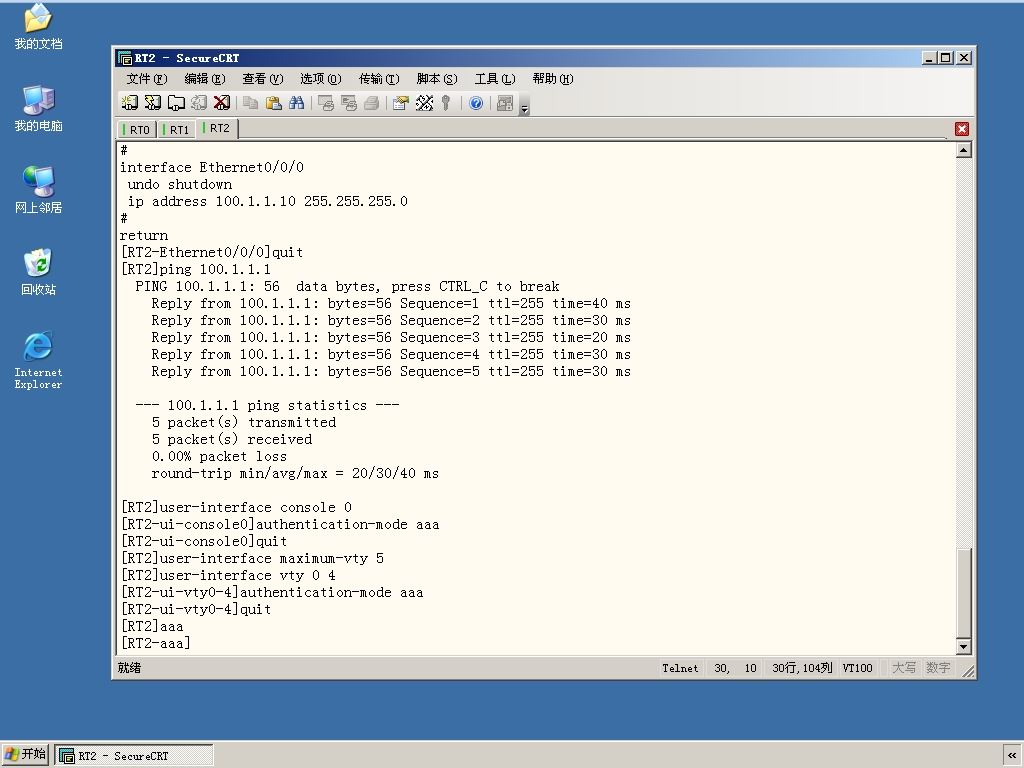Open the 查看(V) menu

(263, 79)
